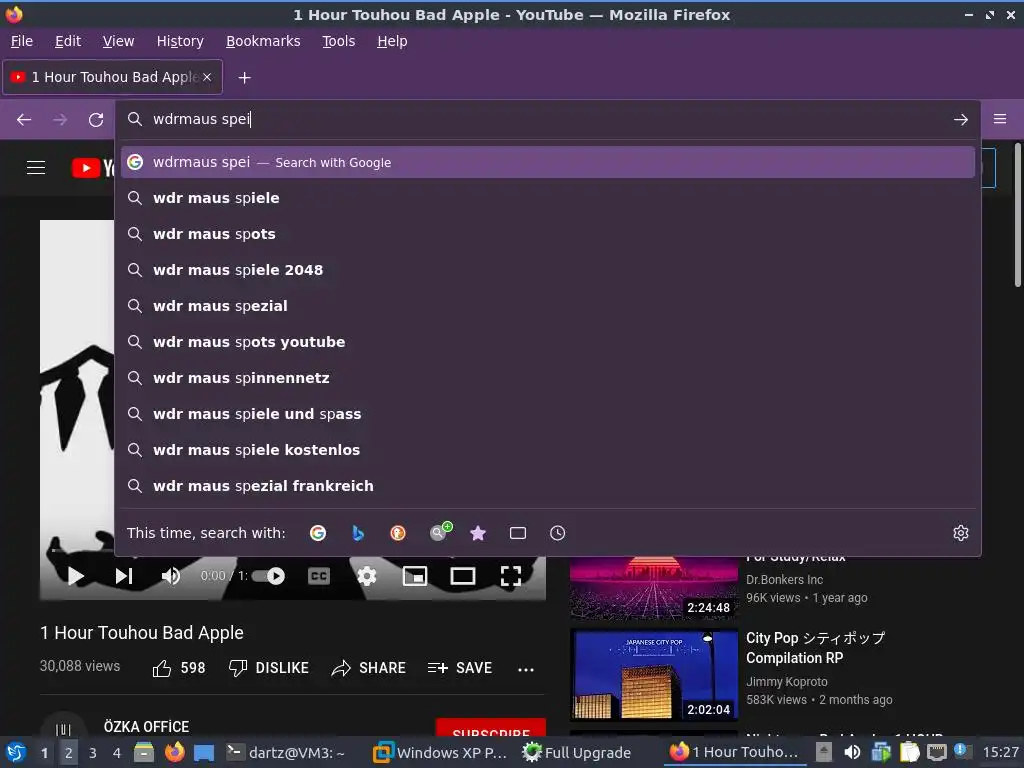This screenshot has height=768, width=1024.
Task: Choose suggestion 'wdr maus spezial'
Action: click(x=548, y=306)
